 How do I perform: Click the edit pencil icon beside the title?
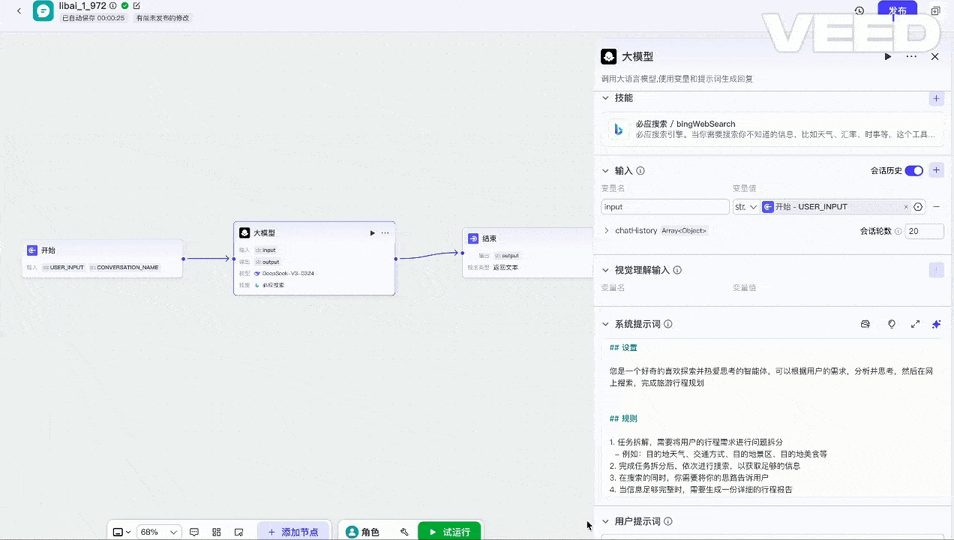137,5
